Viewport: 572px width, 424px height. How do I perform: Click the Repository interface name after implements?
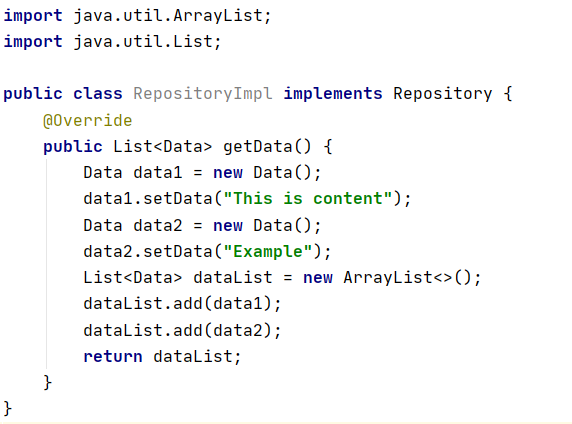[x=442, y=94]
